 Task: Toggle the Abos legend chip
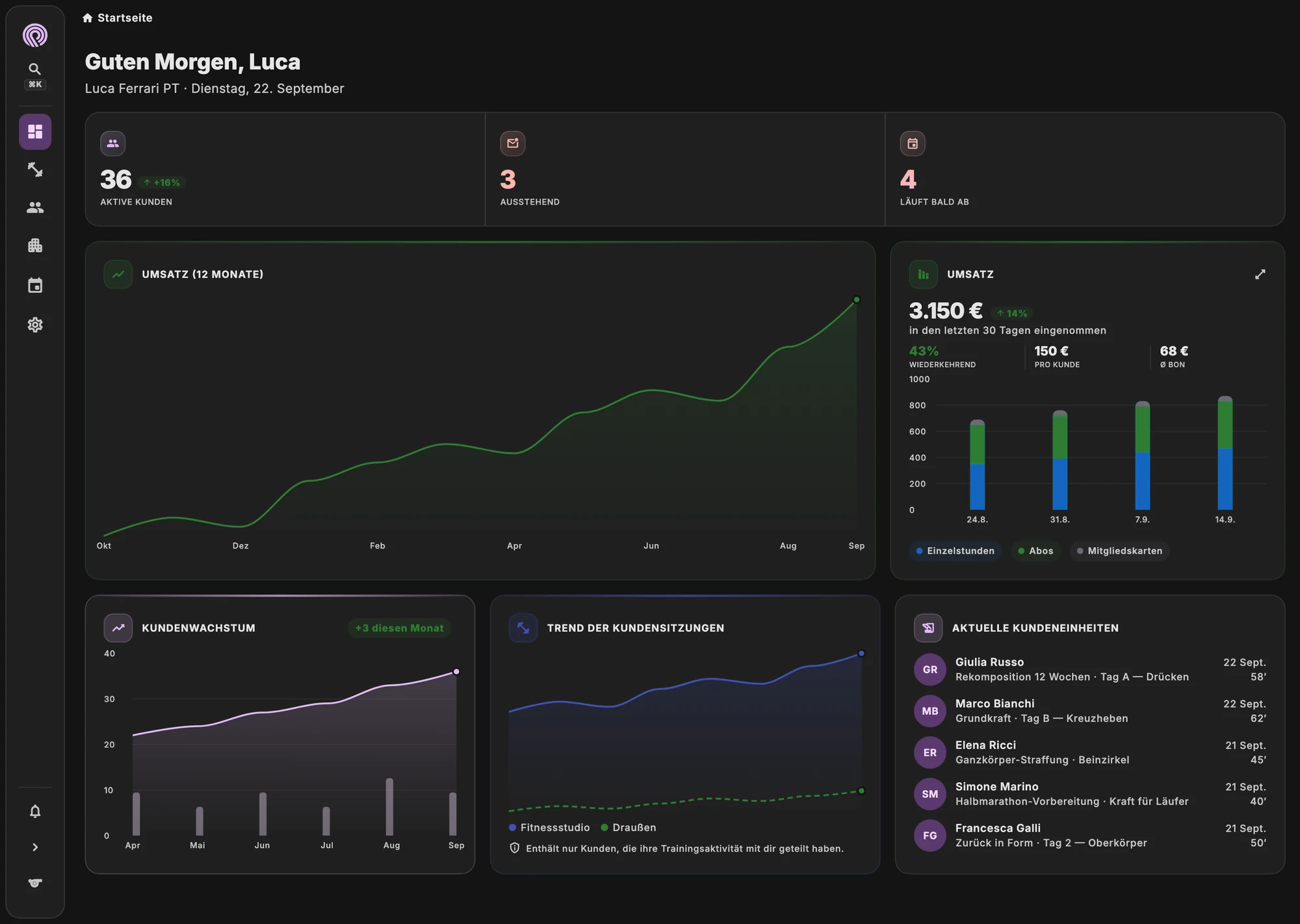tap(1035, 551)
